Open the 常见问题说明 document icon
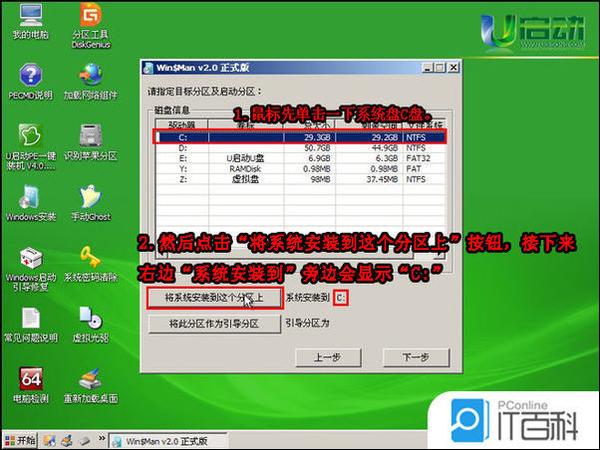 31,324
